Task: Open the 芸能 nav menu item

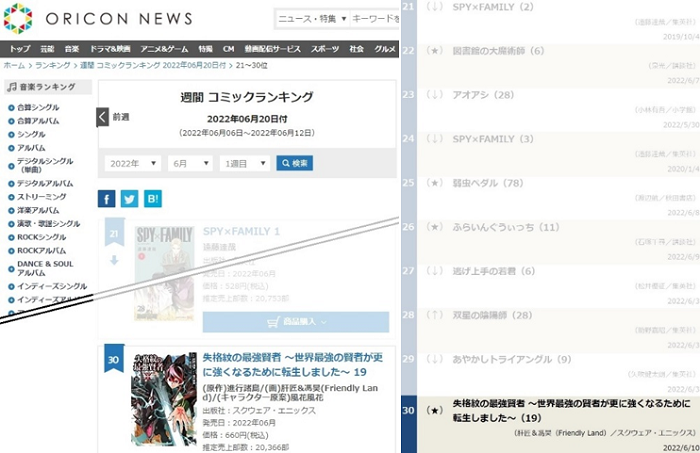Action: click(47, 49)
